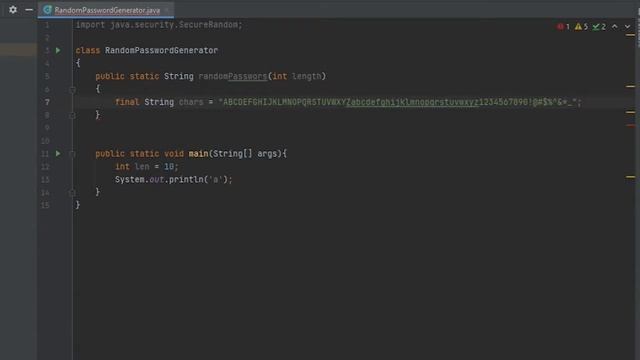Place the cursor on the import java.security.SecureRandom line
640x360 pixels.
click(159, 25)
